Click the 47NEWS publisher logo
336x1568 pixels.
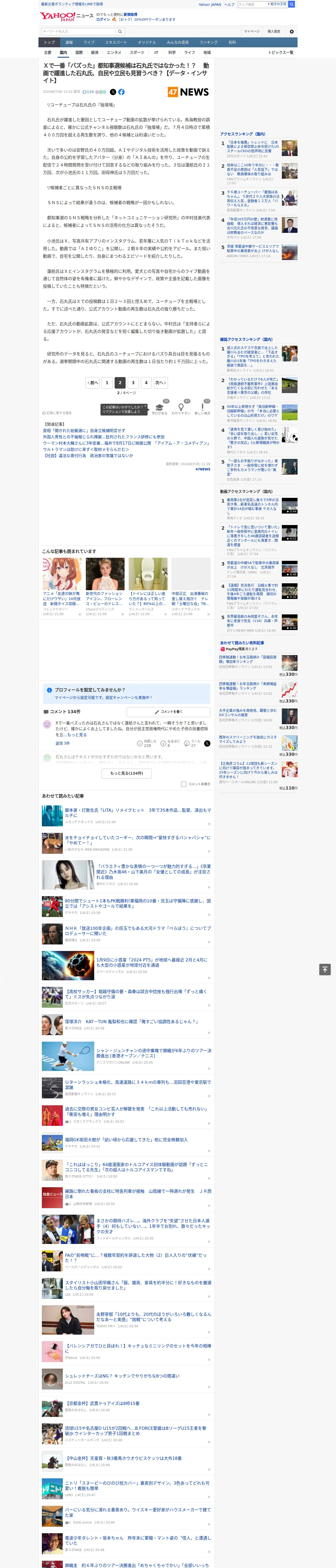pos(188,92)
